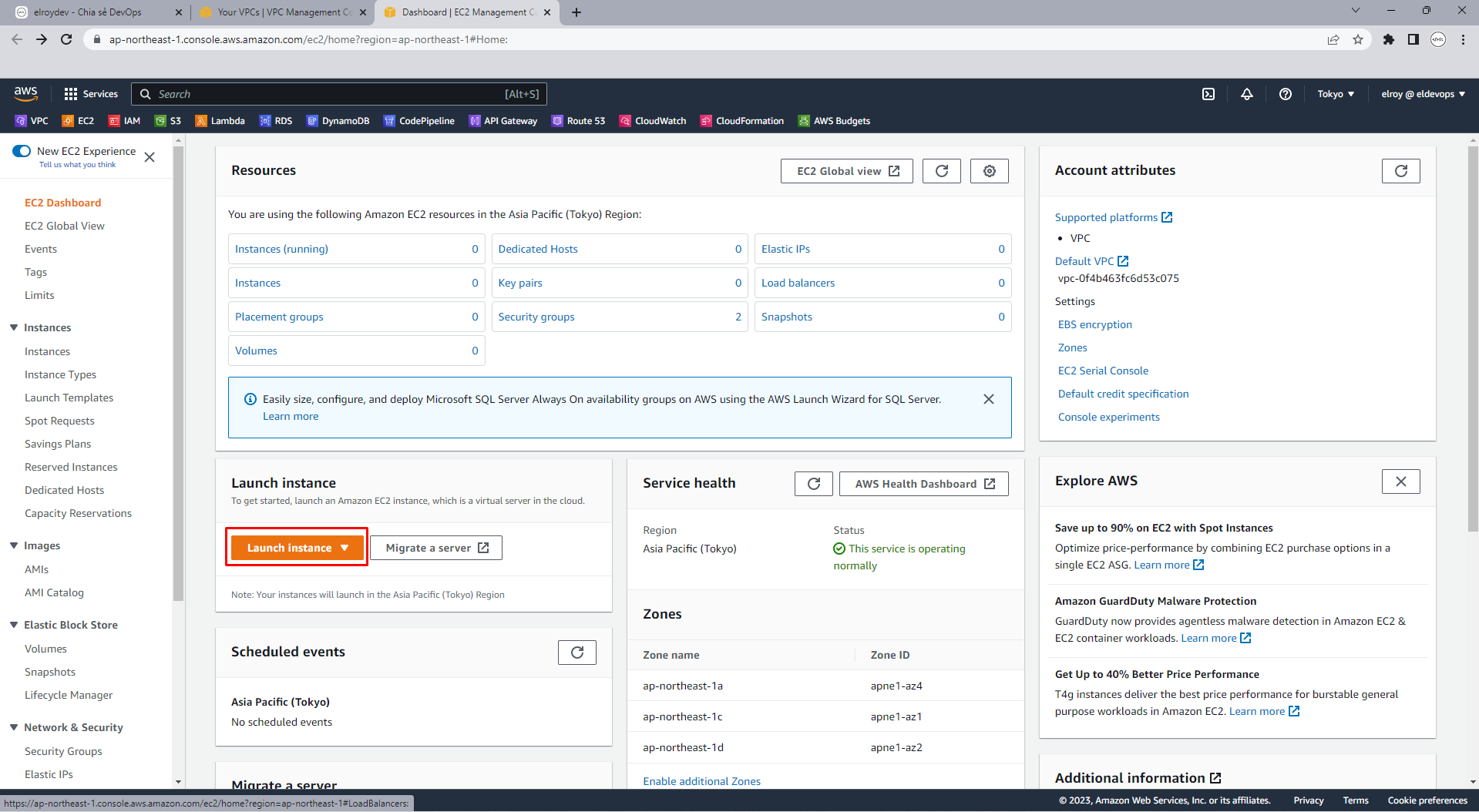Switch to the Your VPCs browser tab
Image resolution: width=1479 pixels, height=812 pixels.
point(281,12)
